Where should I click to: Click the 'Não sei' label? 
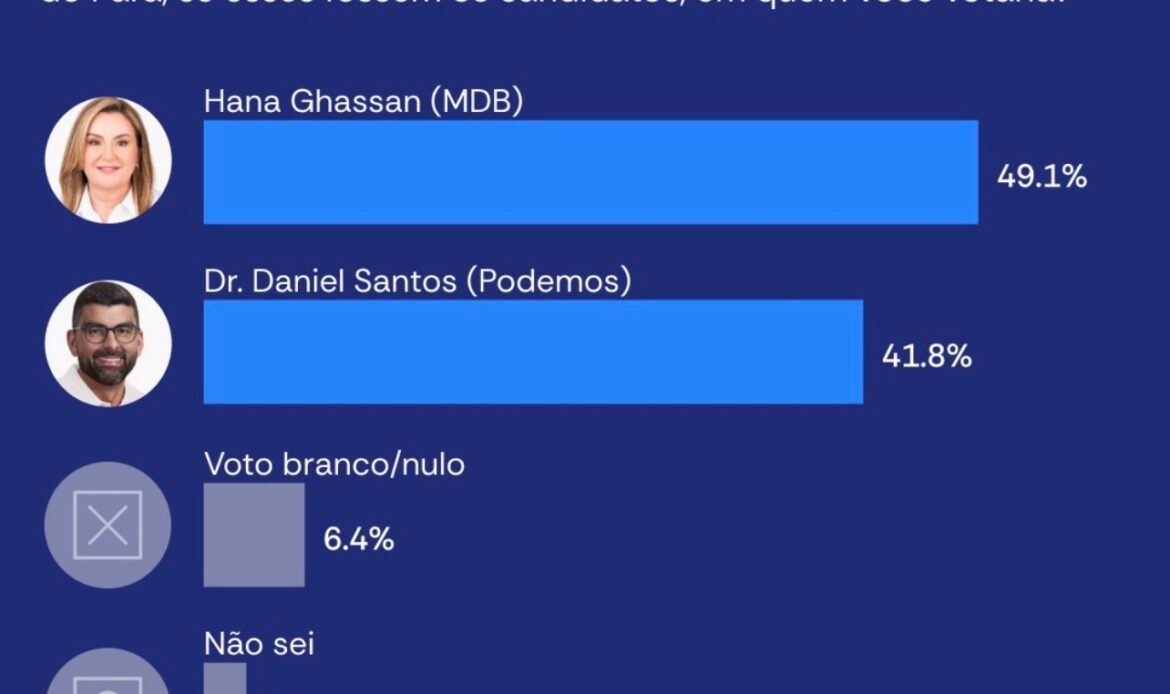(x=259, y=644)
